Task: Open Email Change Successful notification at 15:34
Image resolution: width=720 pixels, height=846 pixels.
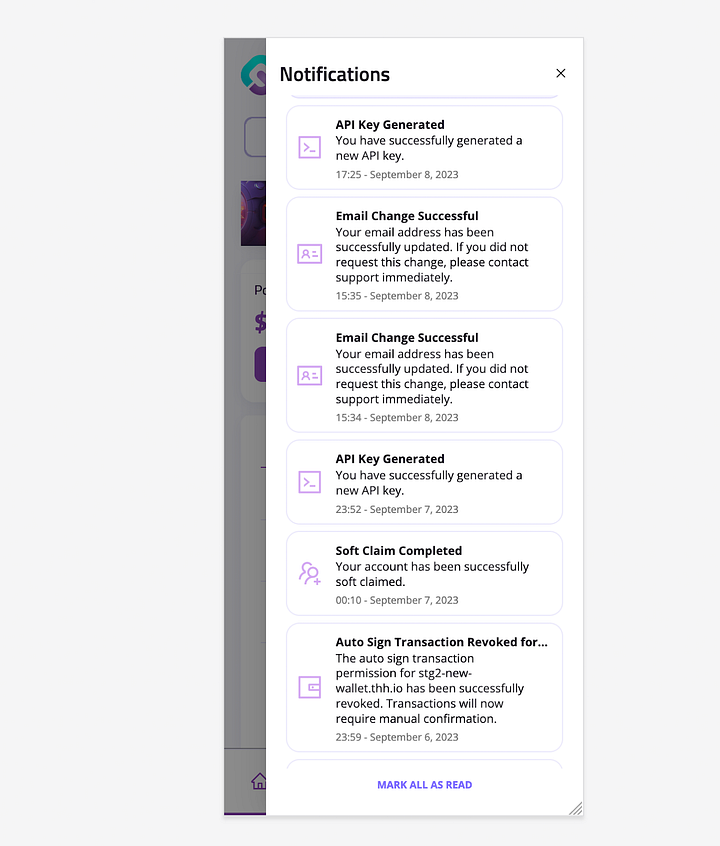Action: (x=424, y=376)
